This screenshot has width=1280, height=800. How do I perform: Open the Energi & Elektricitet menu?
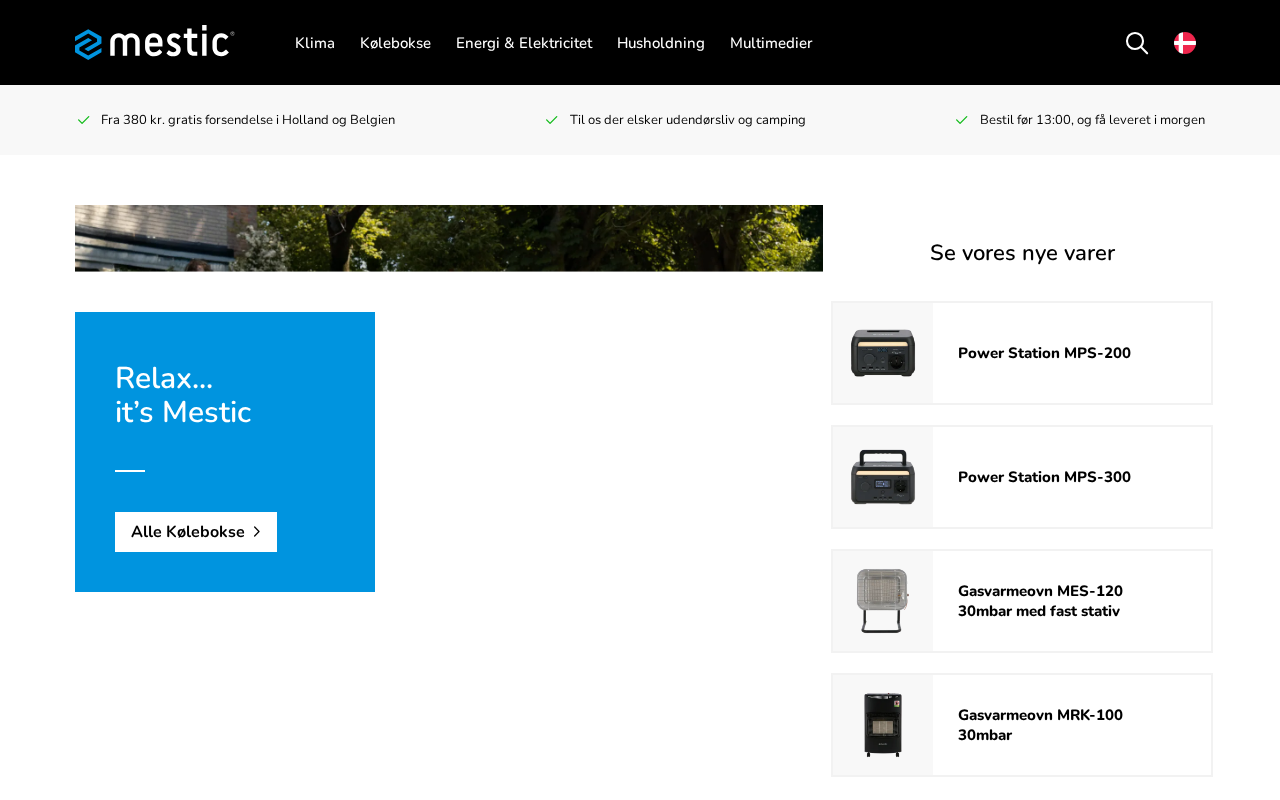coord(524,43)
